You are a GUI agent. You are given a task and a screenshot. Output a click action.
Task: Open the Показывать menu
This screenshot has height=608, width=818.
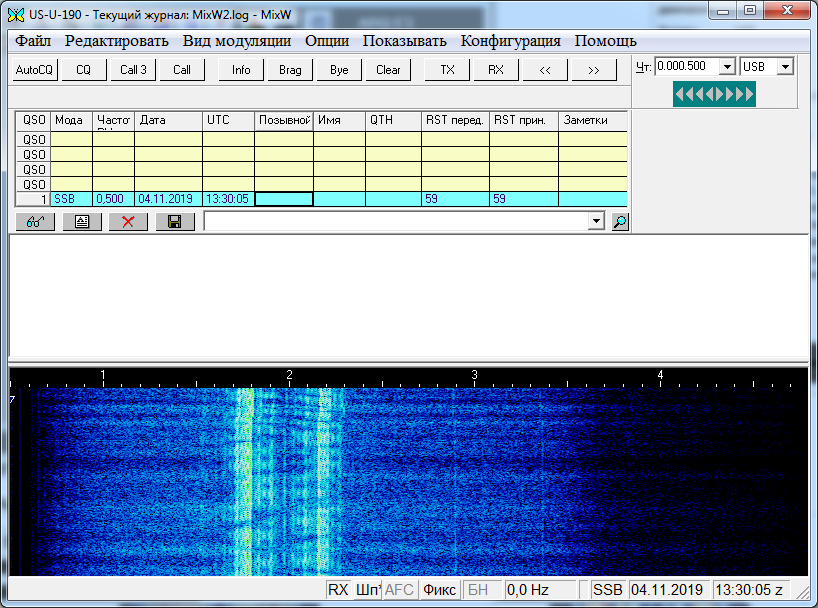(405, 41)
